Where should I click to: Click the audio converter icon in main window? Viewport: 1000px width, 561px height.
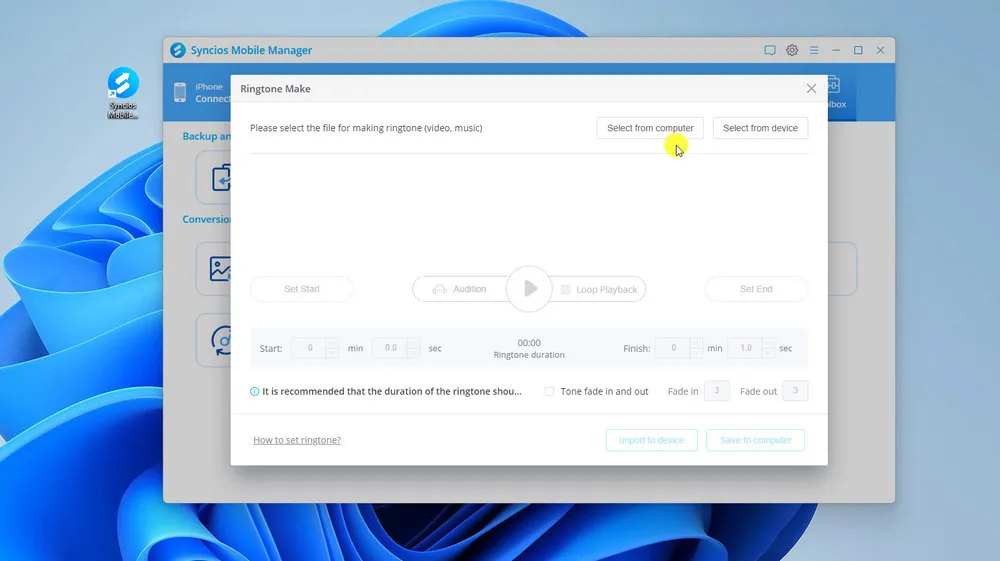click(222, 340)
